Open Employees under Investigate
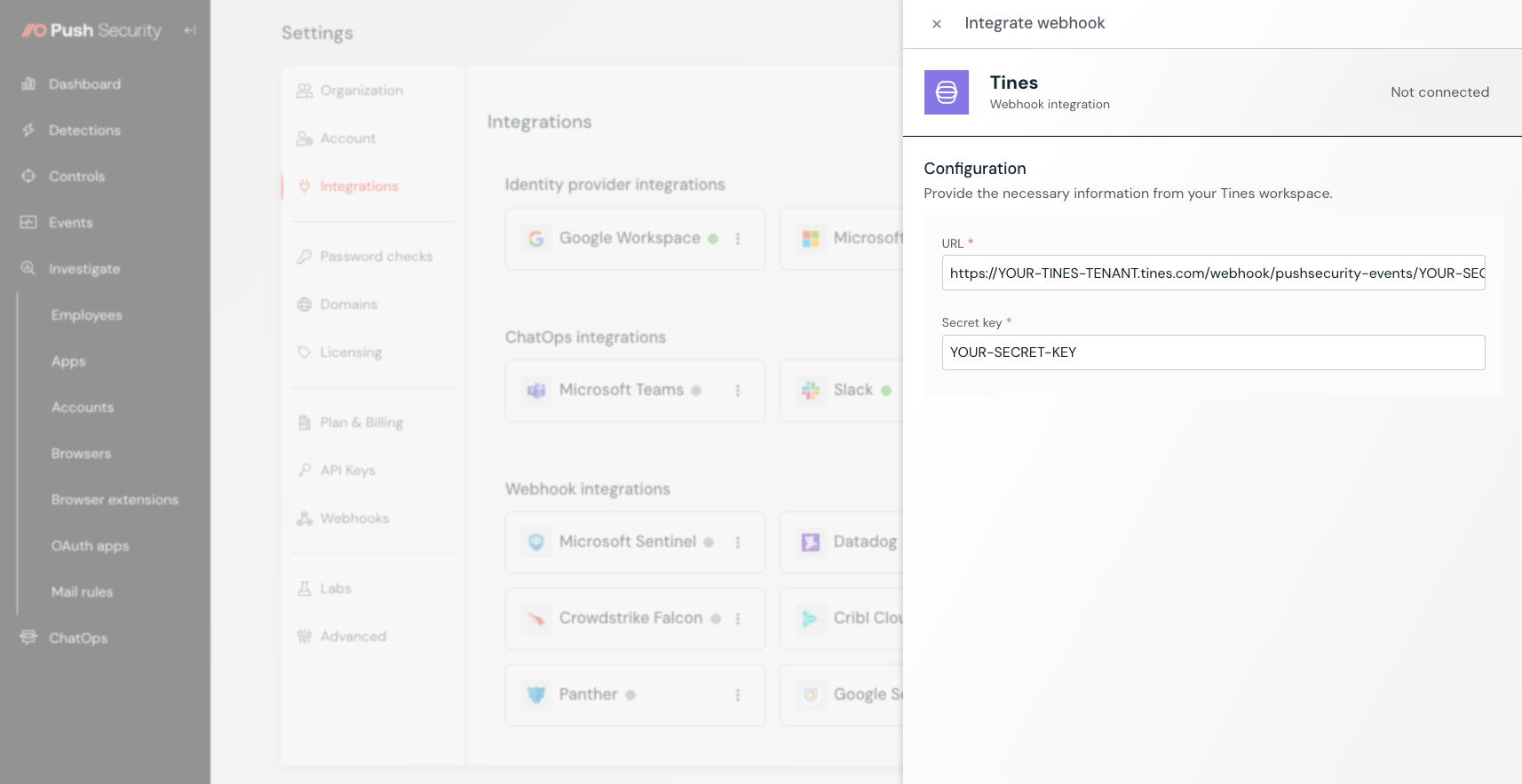Screen dimensions: 1522x784 (x=86, y=315)
